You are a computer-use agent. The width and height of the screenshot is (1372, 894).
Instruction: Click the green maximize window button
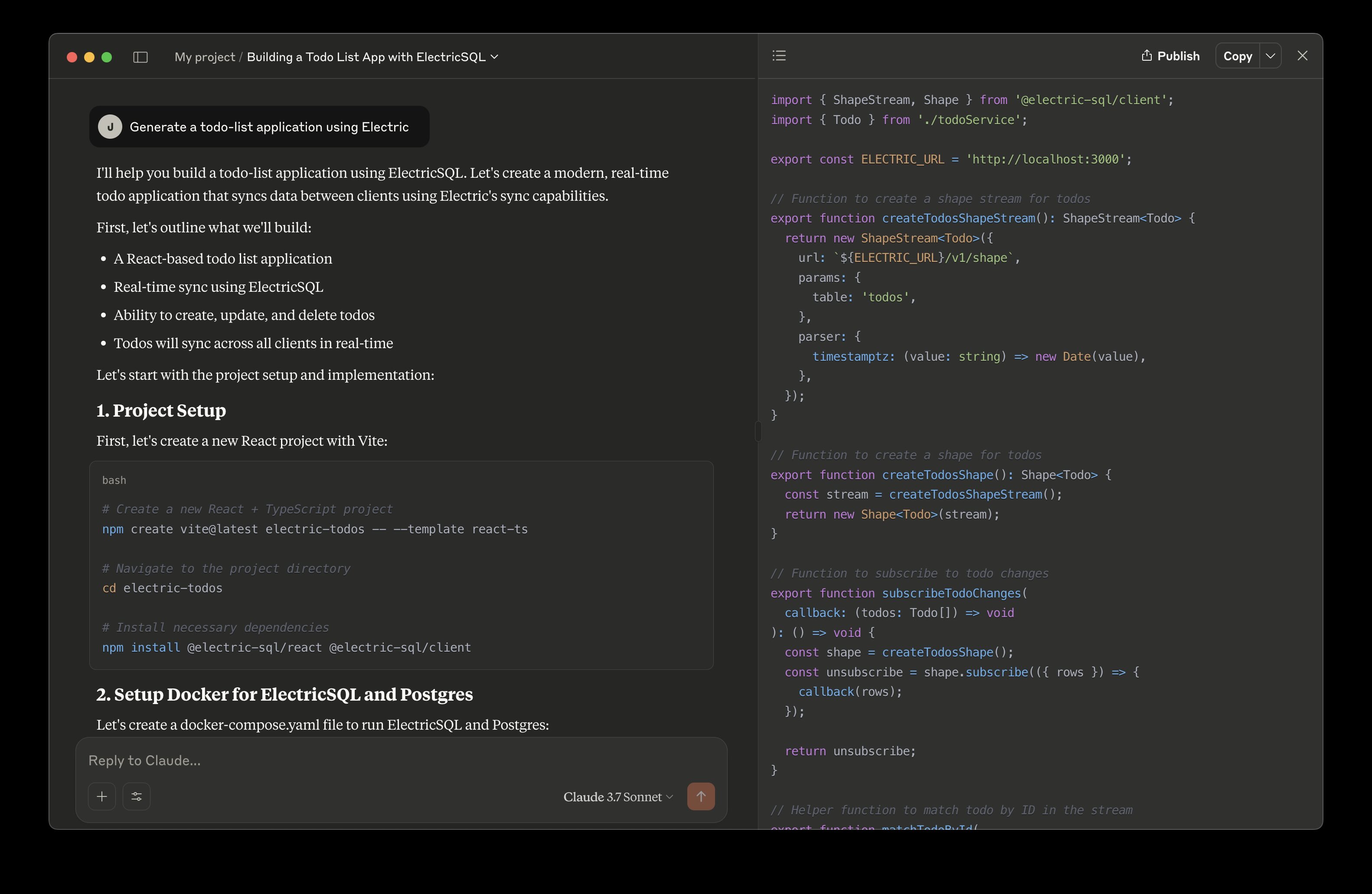coord(107,57)
